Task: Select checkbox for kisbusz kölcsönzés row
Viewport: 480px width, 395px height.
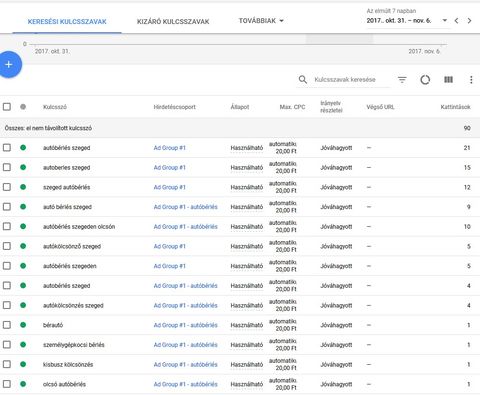Action: pos(7,364)
